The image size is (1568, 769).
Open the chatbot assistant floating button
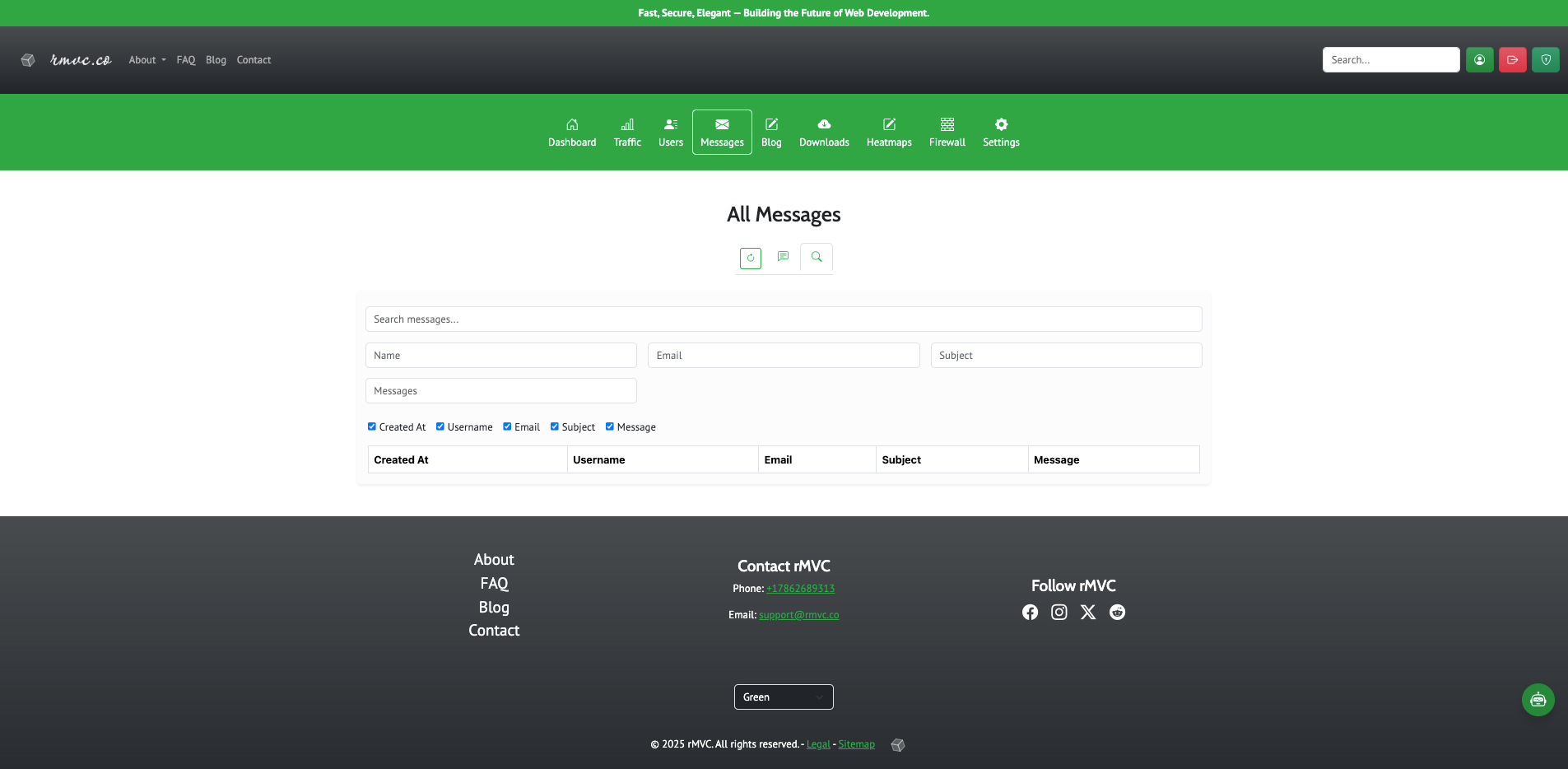(x=1538, y=700)
